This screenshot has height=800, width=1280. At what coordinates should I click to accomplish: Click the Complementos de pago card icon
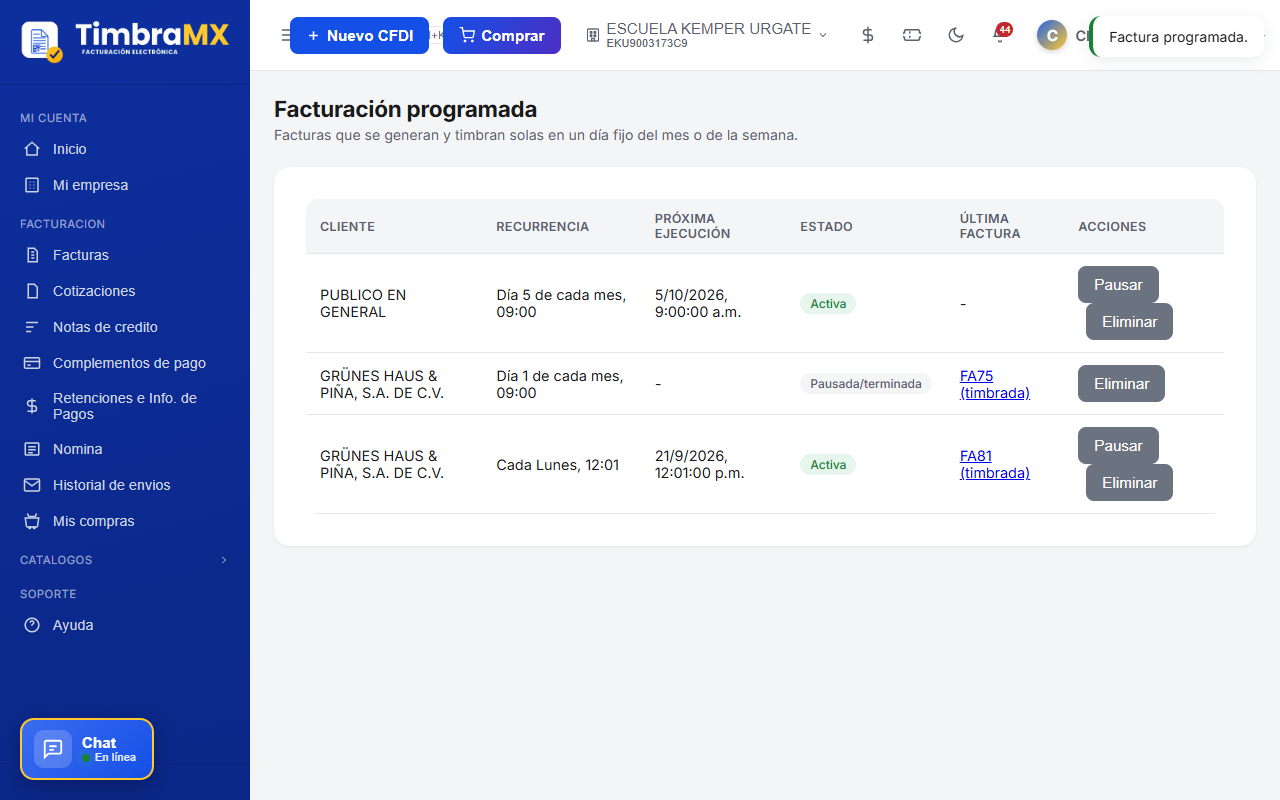(32, 363)
